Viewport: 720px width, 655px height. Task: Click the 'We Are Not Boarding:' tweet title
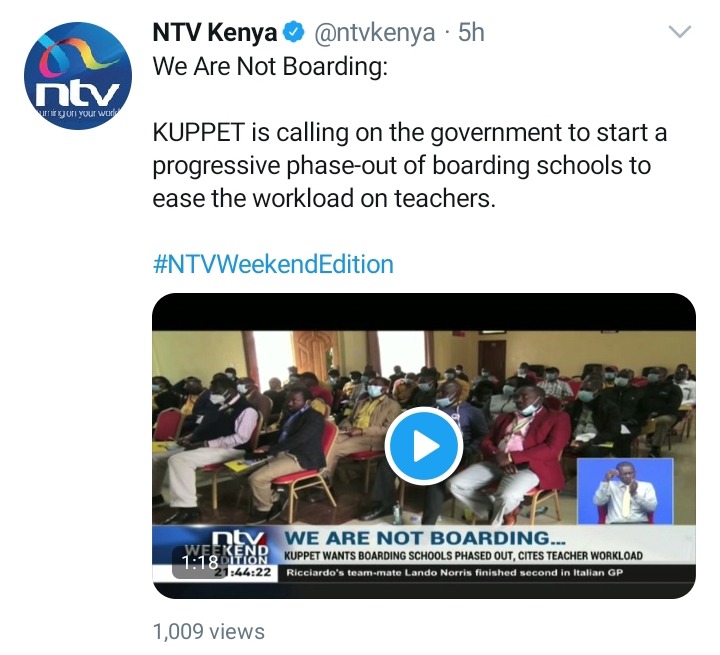pos(270,66)
